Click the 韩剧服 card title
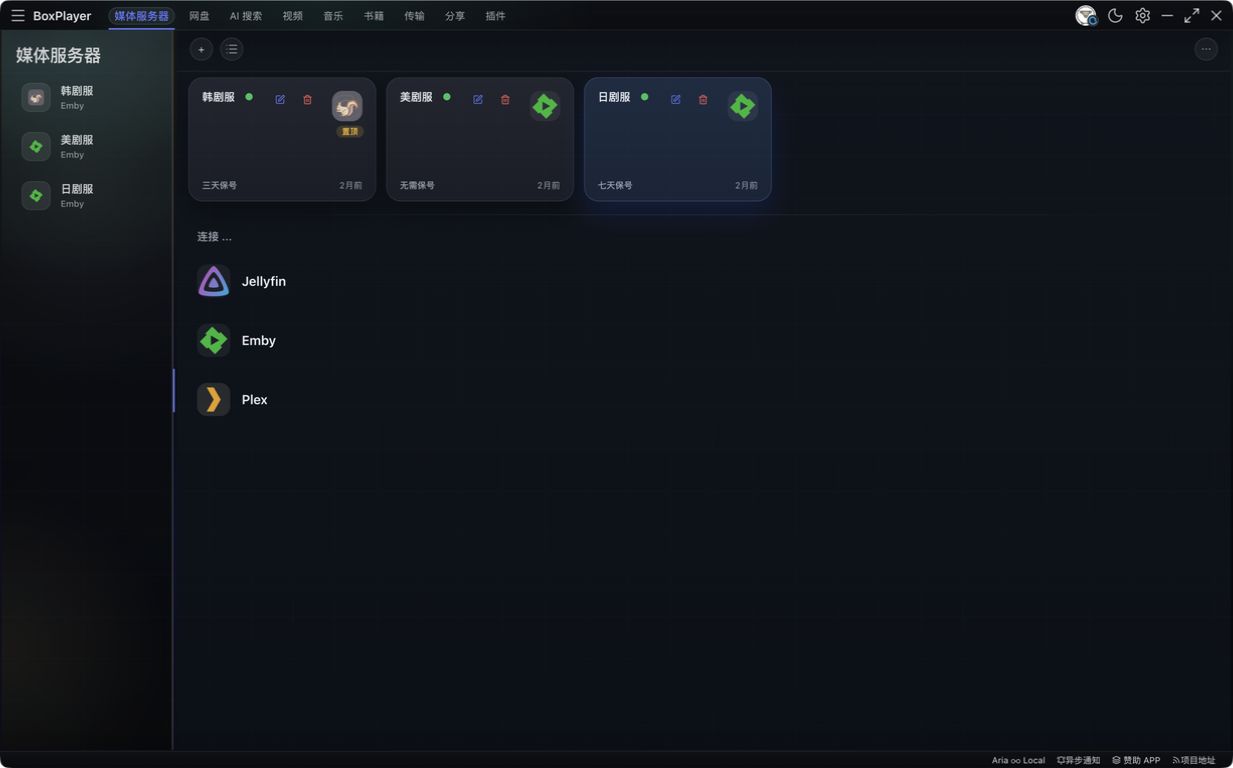 (218, 97)
